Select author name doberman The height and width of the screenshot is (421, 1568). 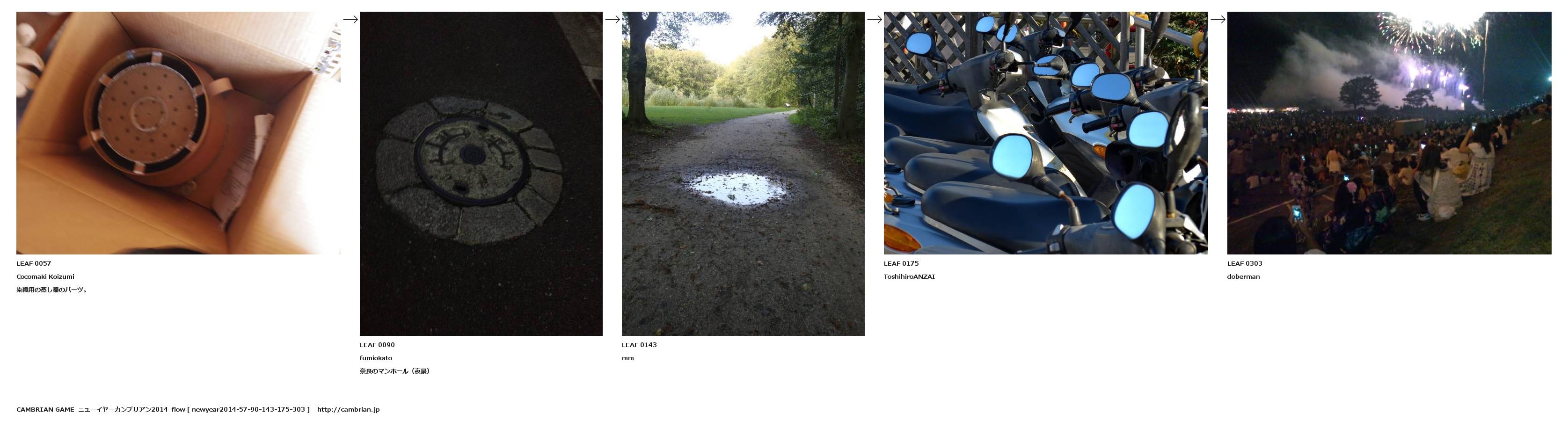(x=1244, y=277)
